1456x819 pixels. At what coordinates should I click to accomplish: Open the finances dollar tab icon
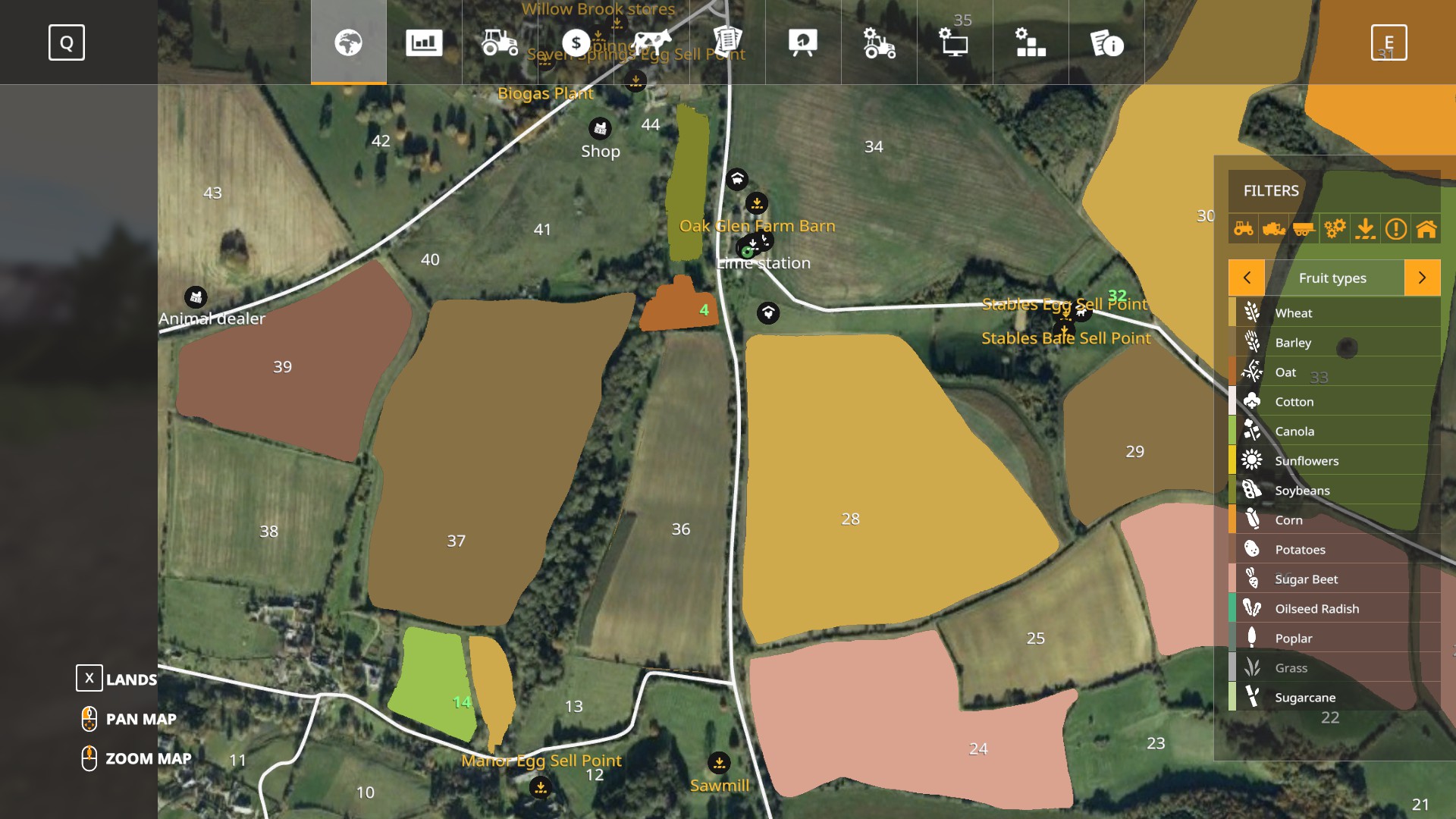(576, 42)
